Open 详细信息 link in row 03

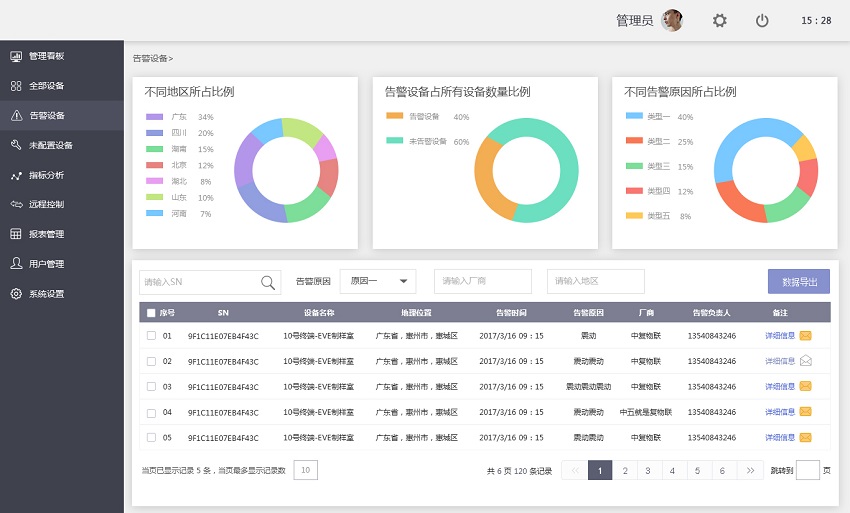click(780, 387)
